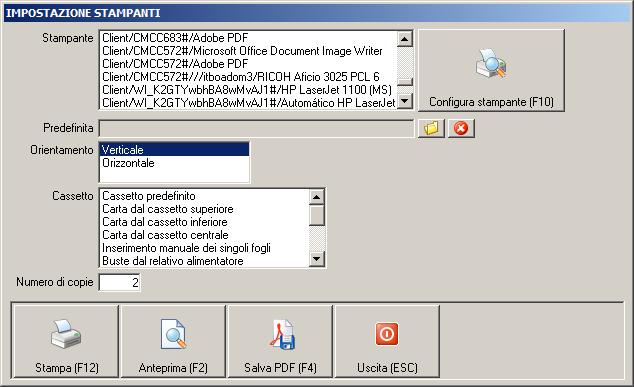Select printer Client/CMCC683#/Adobe PDF
This screenshot has width=634, height=387.
248,38
